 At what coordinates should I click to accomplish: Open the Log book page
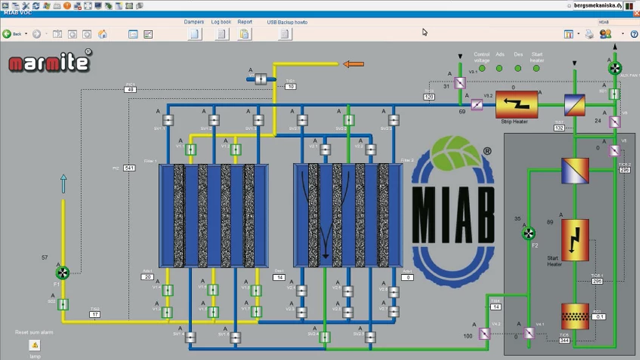point(222,34)
